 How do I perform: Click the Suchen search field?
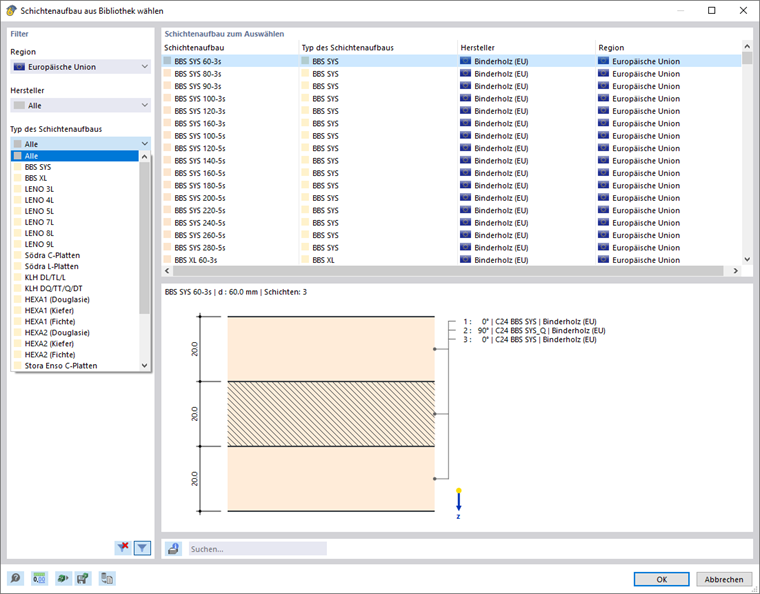(x=257, y=549)
